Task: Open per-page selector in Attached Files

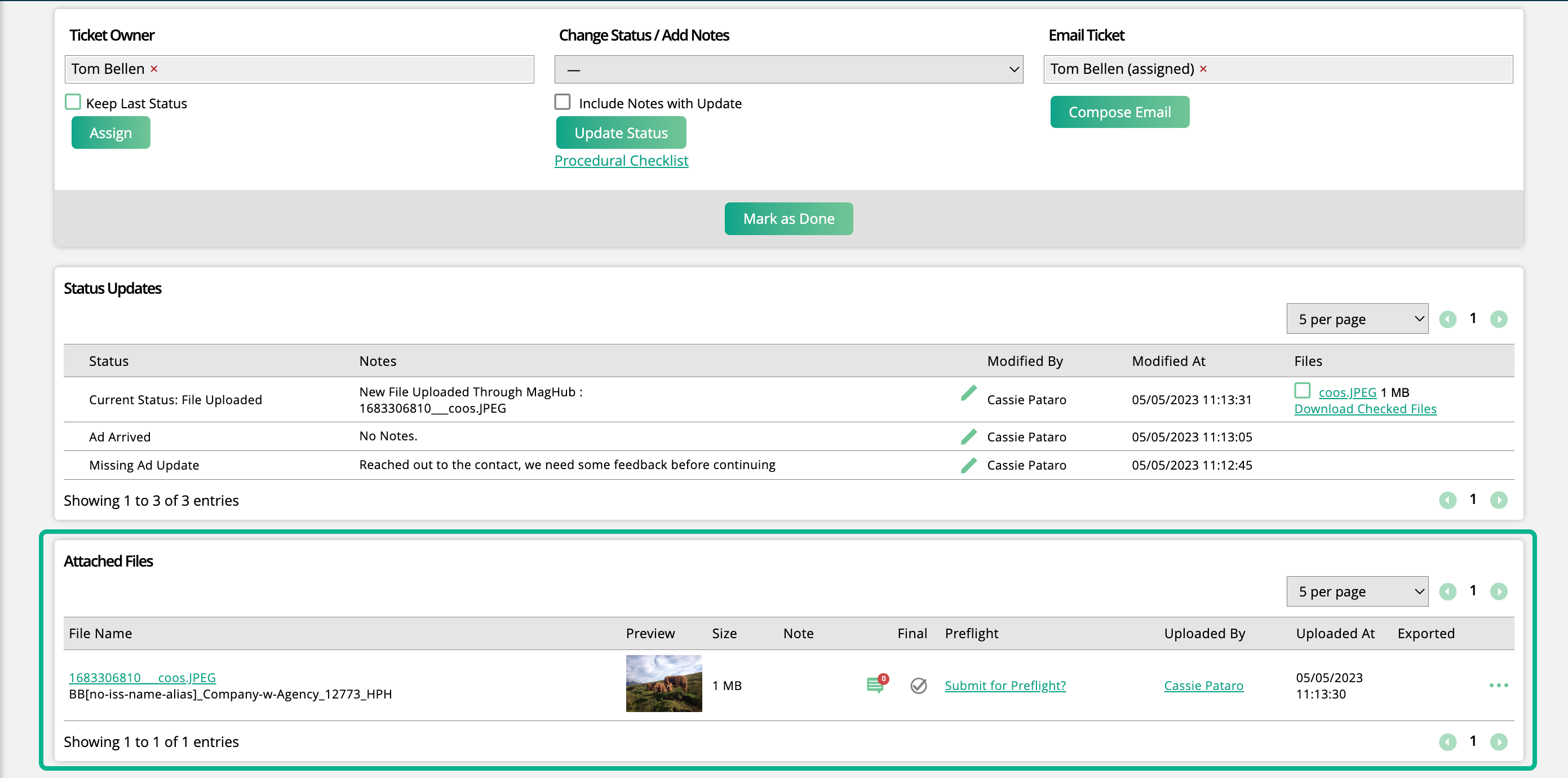Action: [x=1357, y=590]
